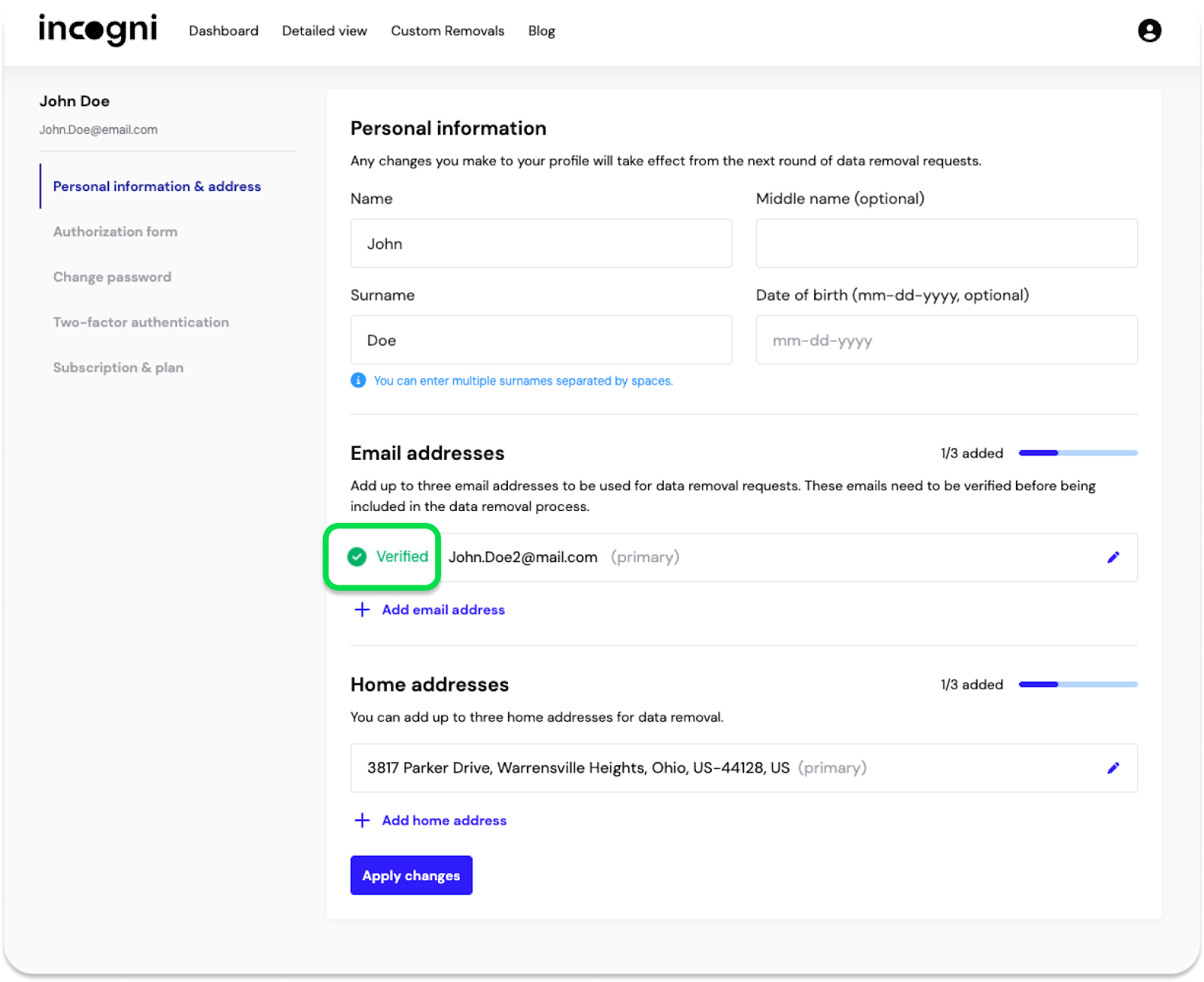Go to Detailed view
1204x982 pixels.
coord(324,31)
